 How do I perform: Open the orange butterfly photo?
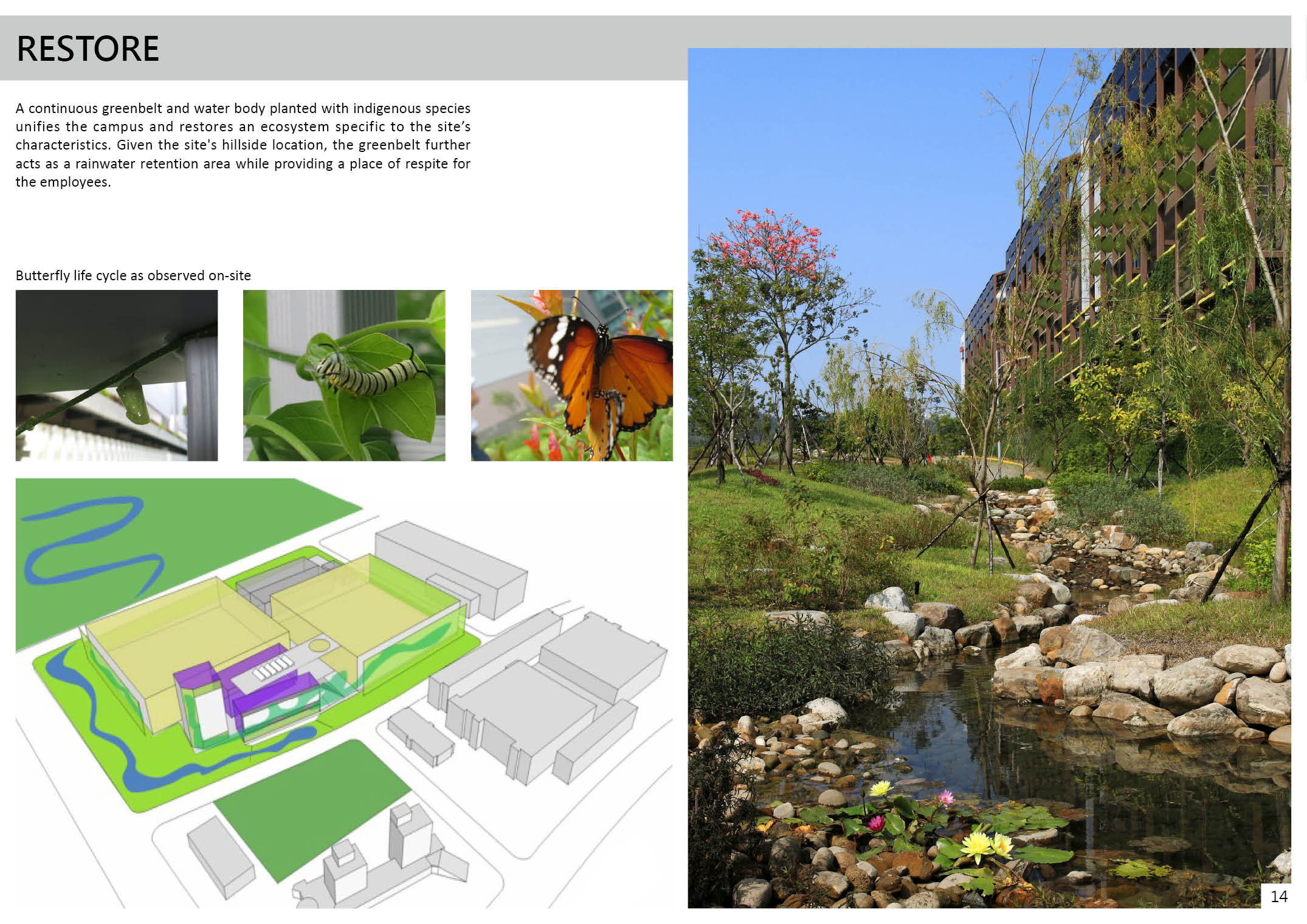click(571, 375)
